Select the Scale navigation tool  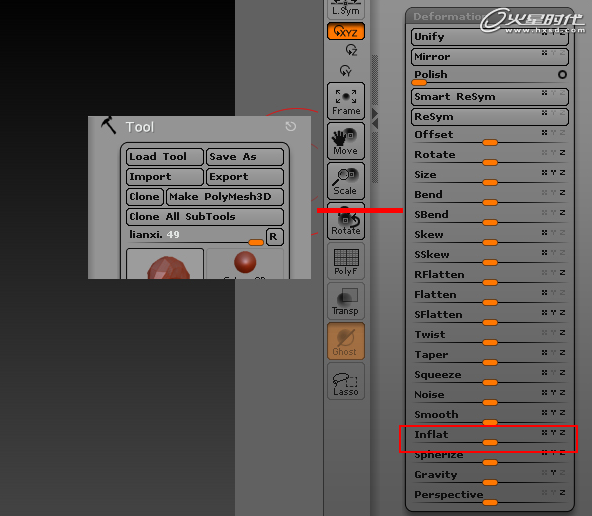pos(345,181)
